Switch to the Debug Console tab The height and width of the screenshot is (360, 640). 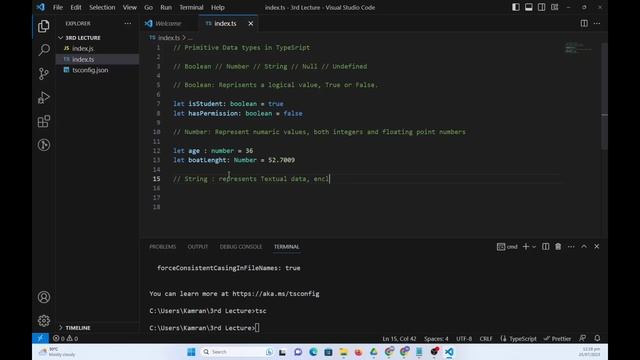[x=241, y=247]
